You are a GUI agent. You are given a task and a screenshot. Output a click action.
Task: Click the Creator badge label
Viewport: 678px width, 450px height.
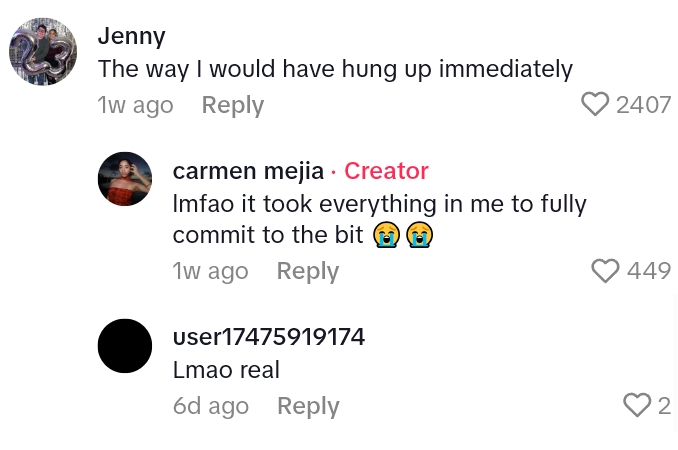[386, 171]
